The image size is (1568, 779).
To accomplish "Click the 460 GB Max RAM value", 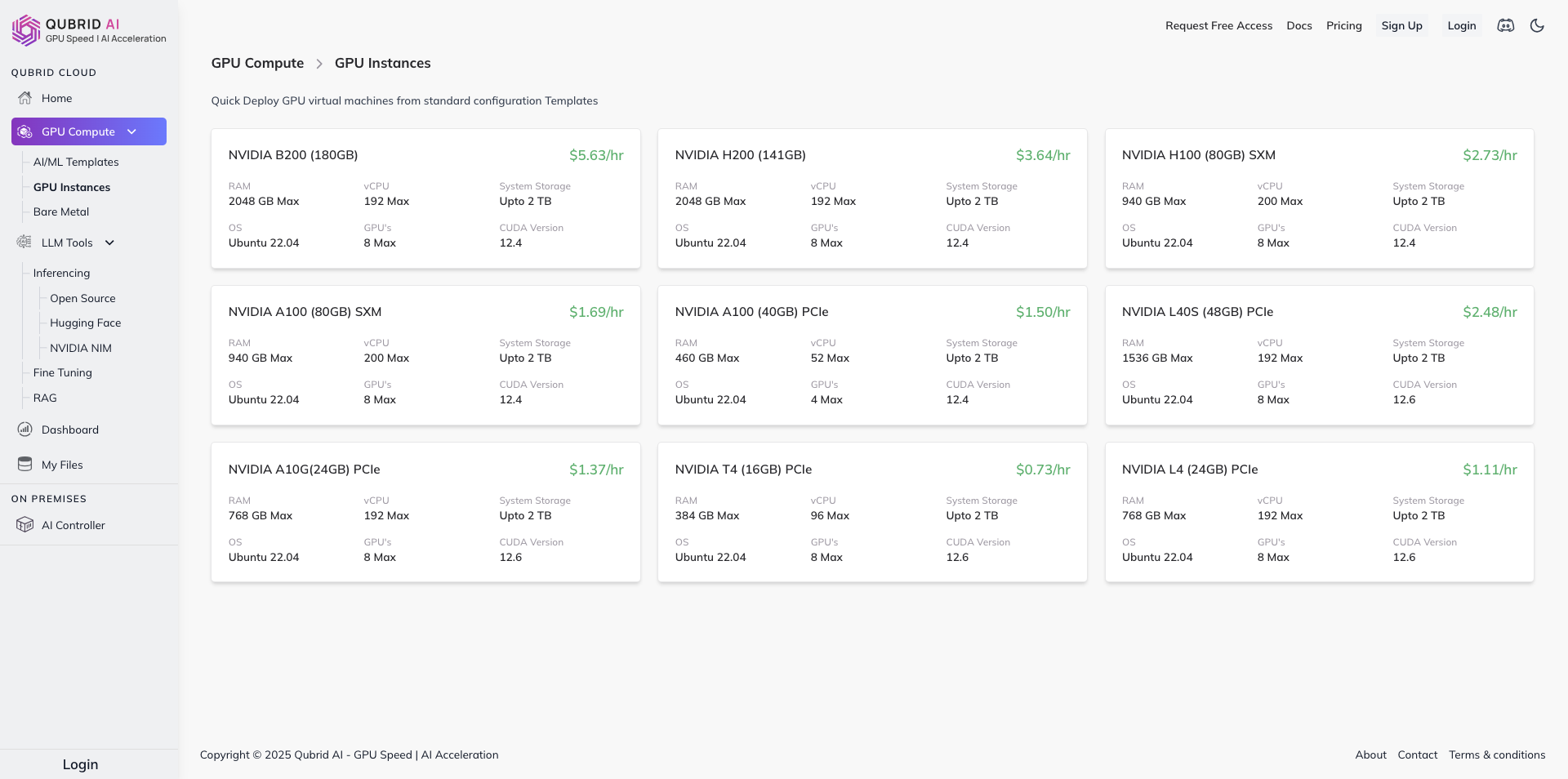I will click(707, 358).
